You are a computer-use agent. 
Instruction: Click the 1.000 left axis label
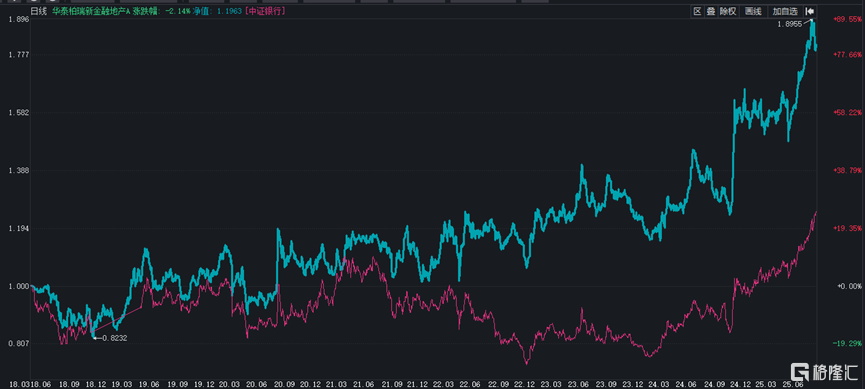pos(18,286)
